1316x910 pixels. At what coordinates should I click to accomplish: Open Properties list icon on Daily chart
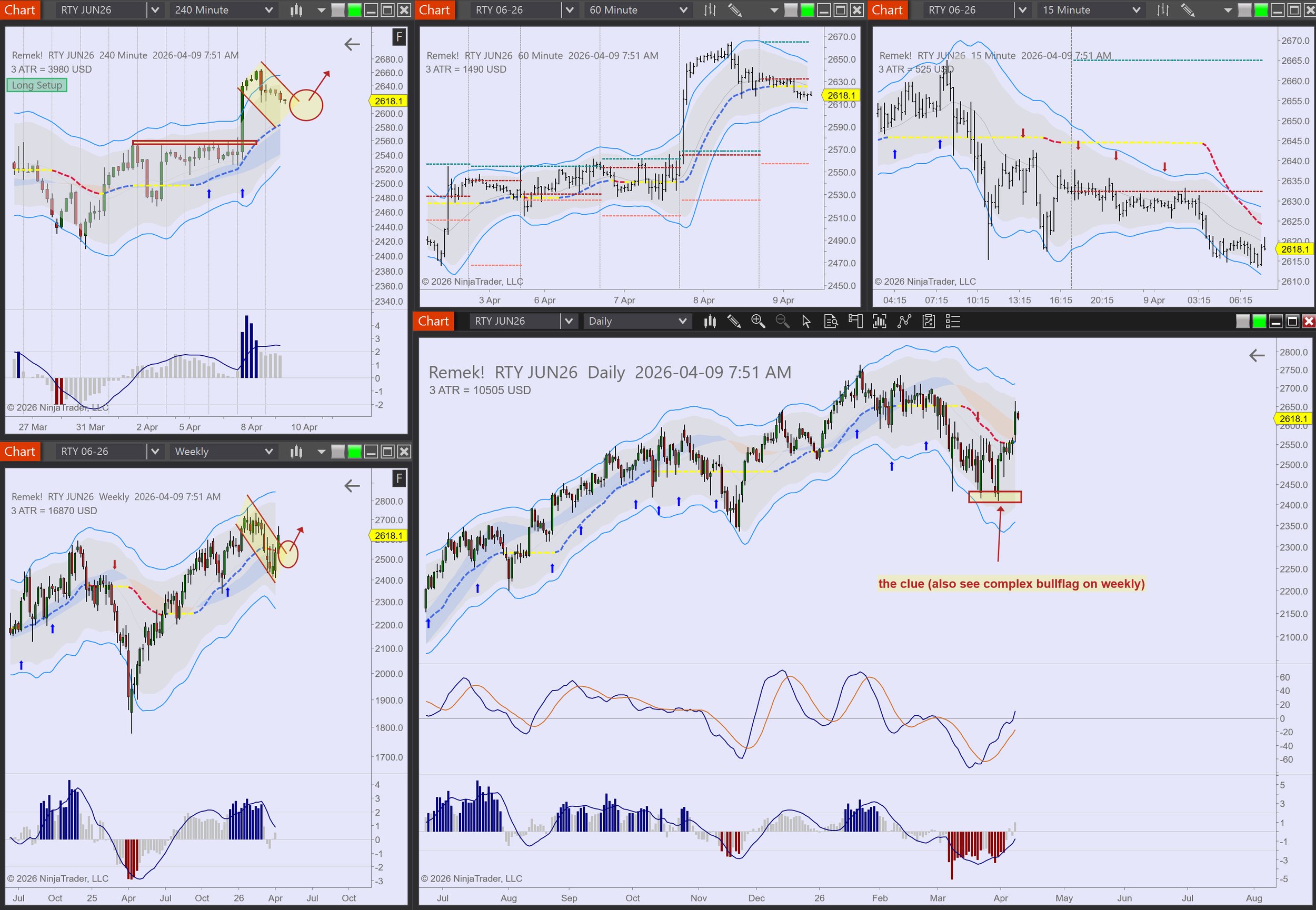953,322
